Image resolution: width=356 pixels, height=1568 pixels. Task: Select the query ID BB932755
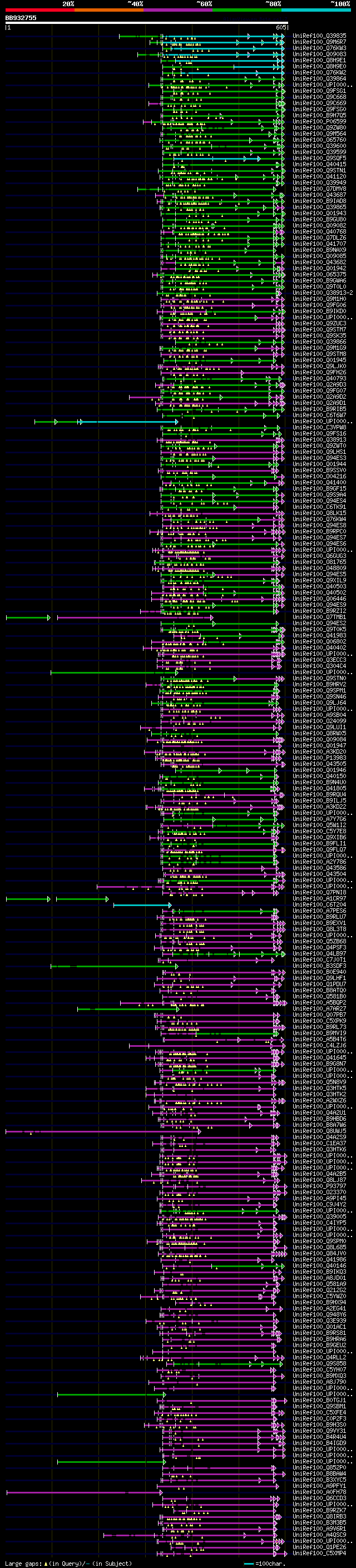[x=21, y=18]
